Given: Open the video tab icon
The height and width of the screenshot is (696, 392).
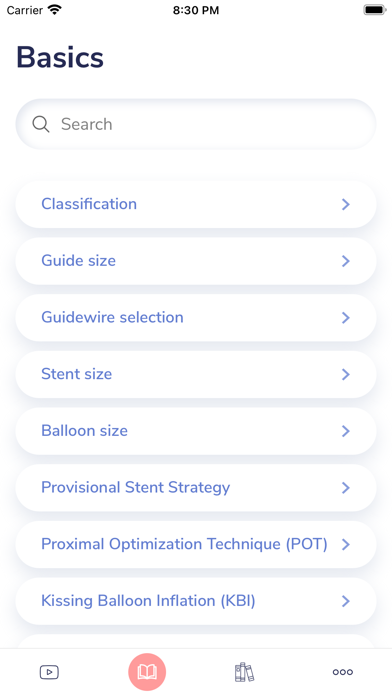Looking at the screenshot, I should click(49, 672).
